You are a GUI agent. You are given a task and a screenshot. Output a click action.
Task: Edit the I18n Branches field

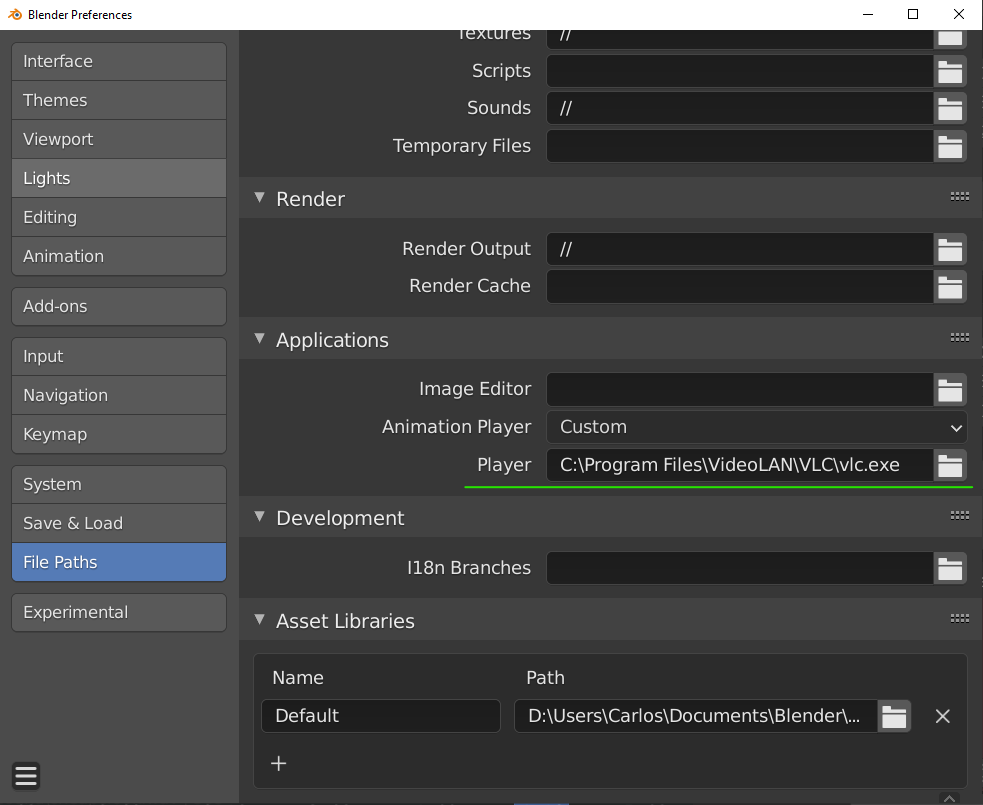740,568
